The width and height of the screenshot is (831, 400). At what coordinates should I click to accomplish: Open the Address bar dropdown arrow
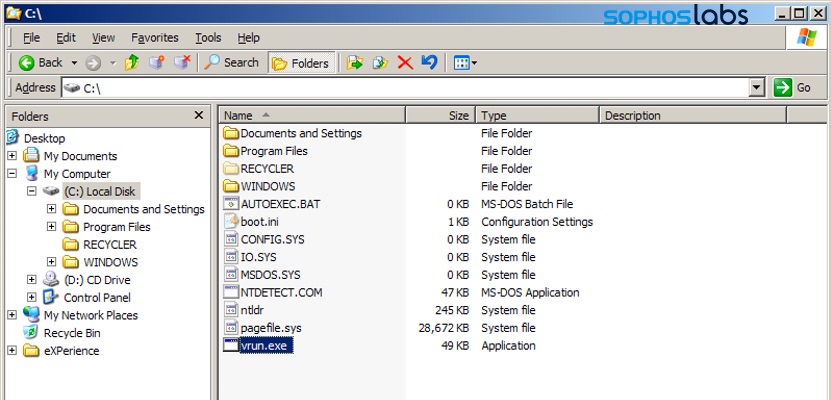click(757, 87)
